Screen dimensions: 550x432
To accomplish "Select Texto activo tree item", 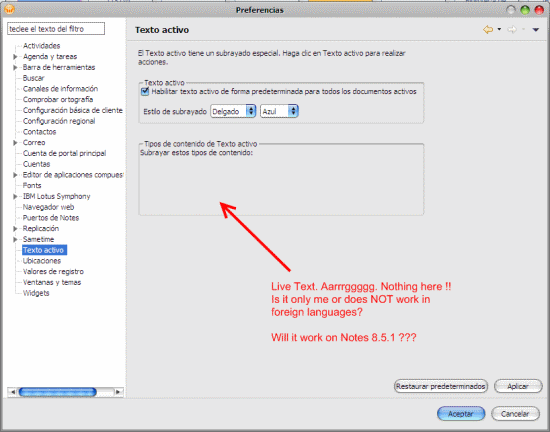I will pos(44,250).
